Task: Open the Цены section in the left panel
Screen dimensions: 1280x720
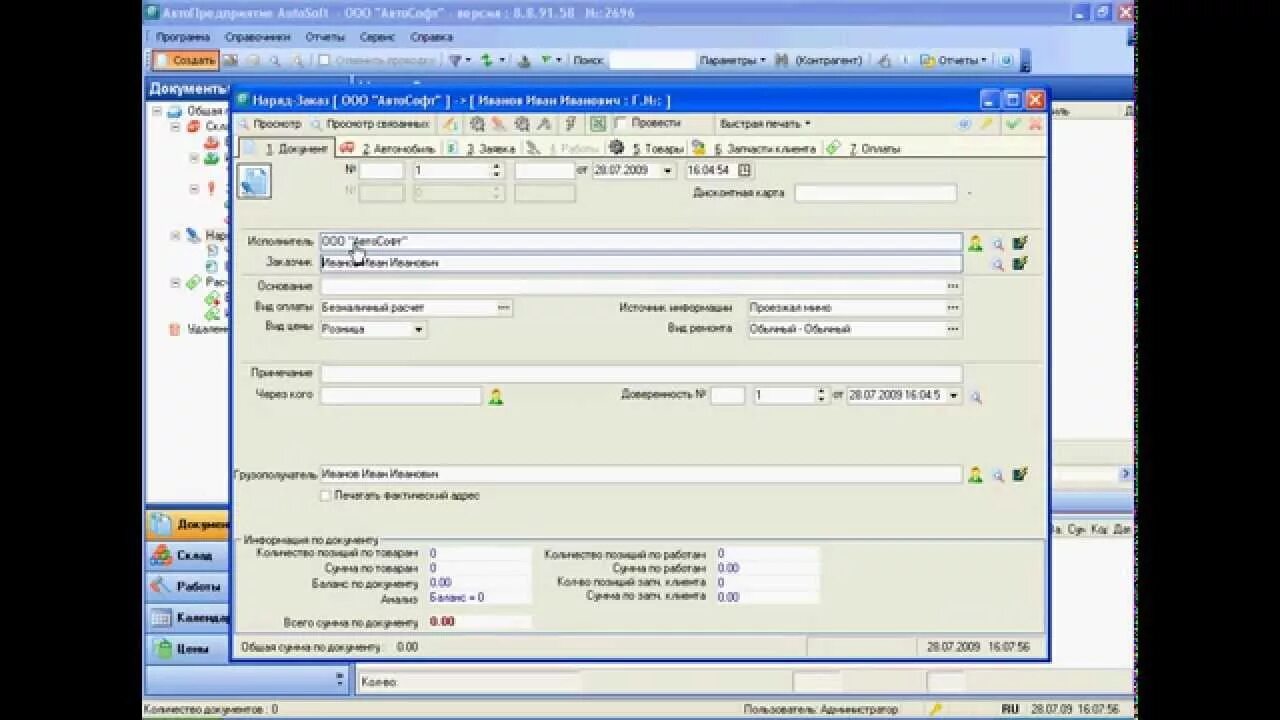Action: (x=188, y=648)
